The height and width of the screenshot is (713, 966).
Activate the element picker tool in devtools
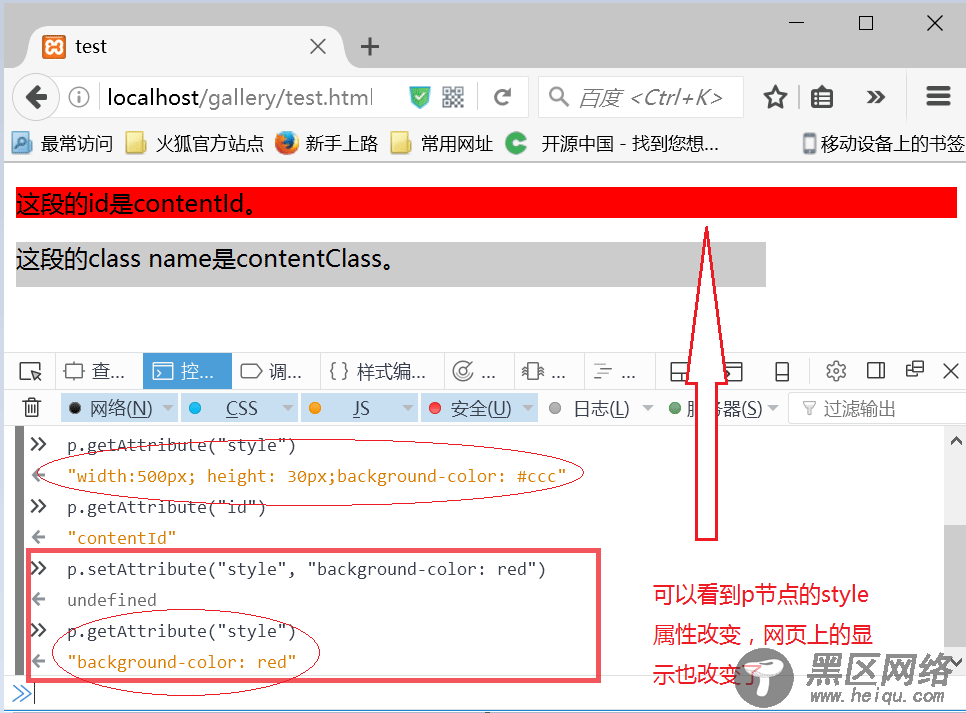pos(30,371)
